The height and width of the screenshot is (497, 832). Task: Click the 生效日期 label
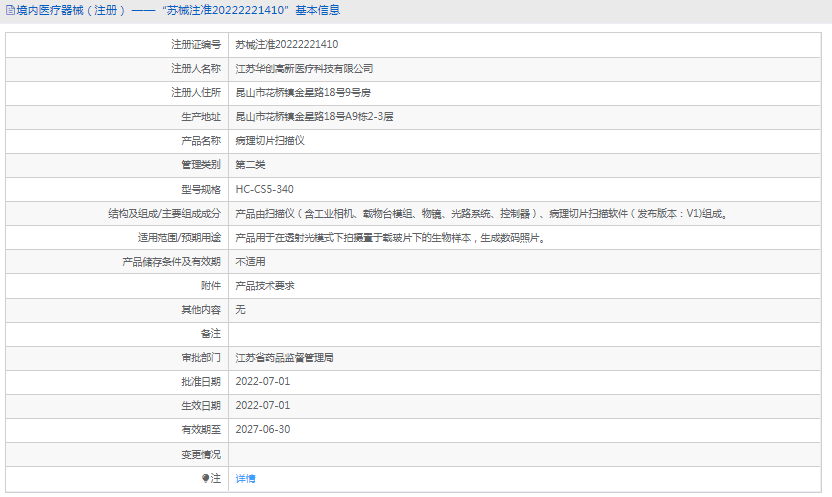tap(201, 406)
